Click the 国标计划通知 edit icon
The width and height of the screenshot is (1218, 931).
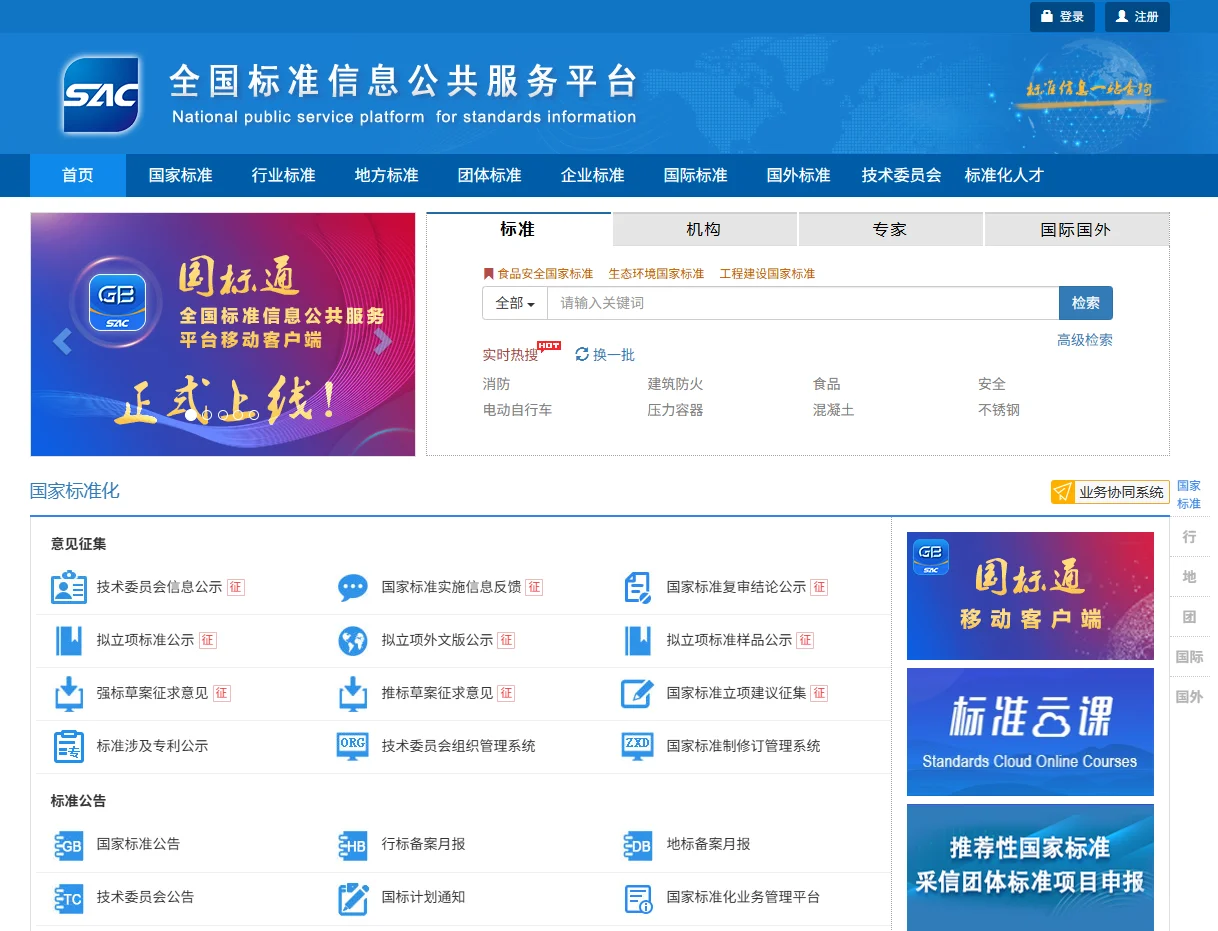(352, 898)
